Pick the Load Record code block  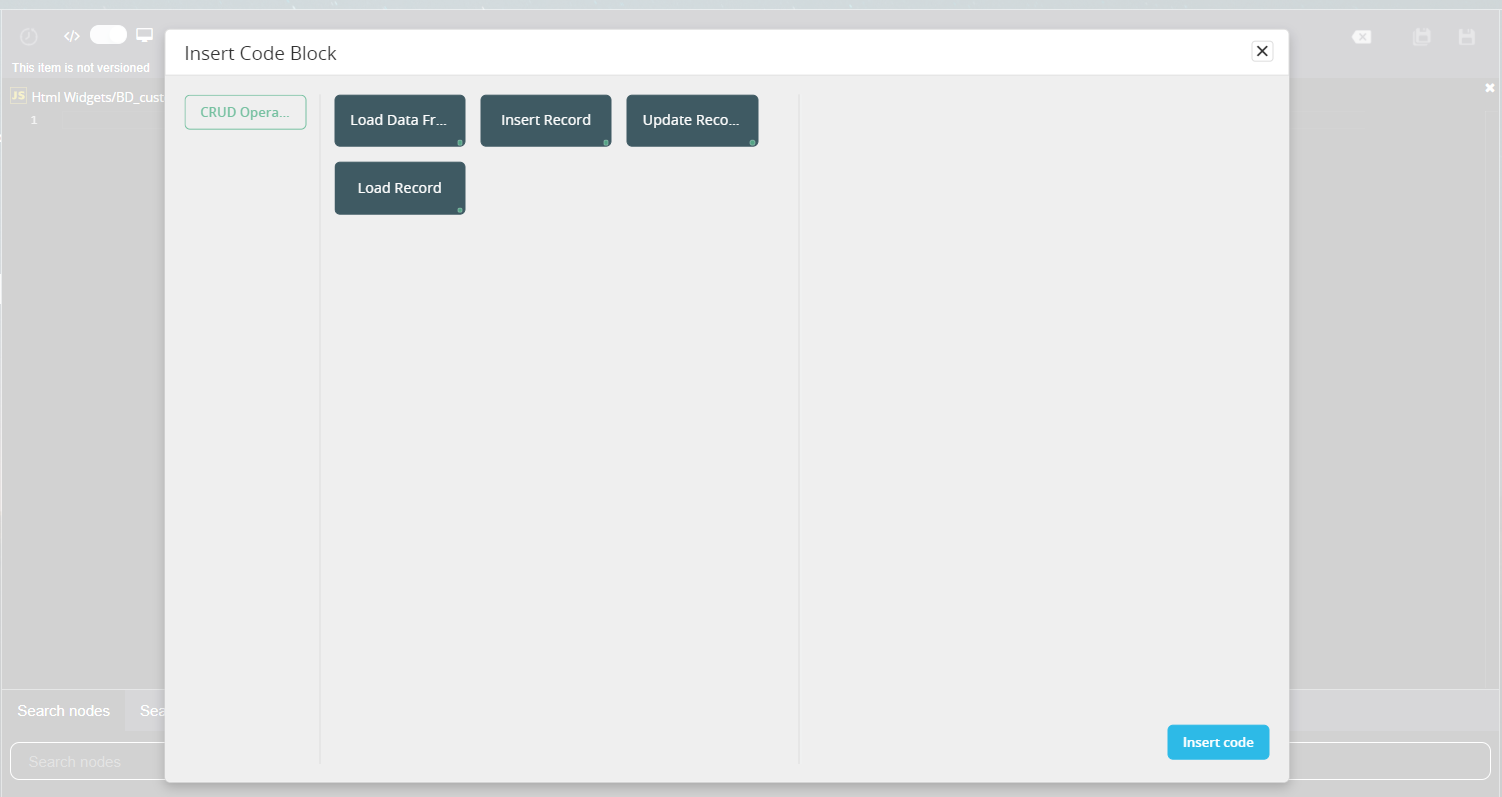click(399, 188)
